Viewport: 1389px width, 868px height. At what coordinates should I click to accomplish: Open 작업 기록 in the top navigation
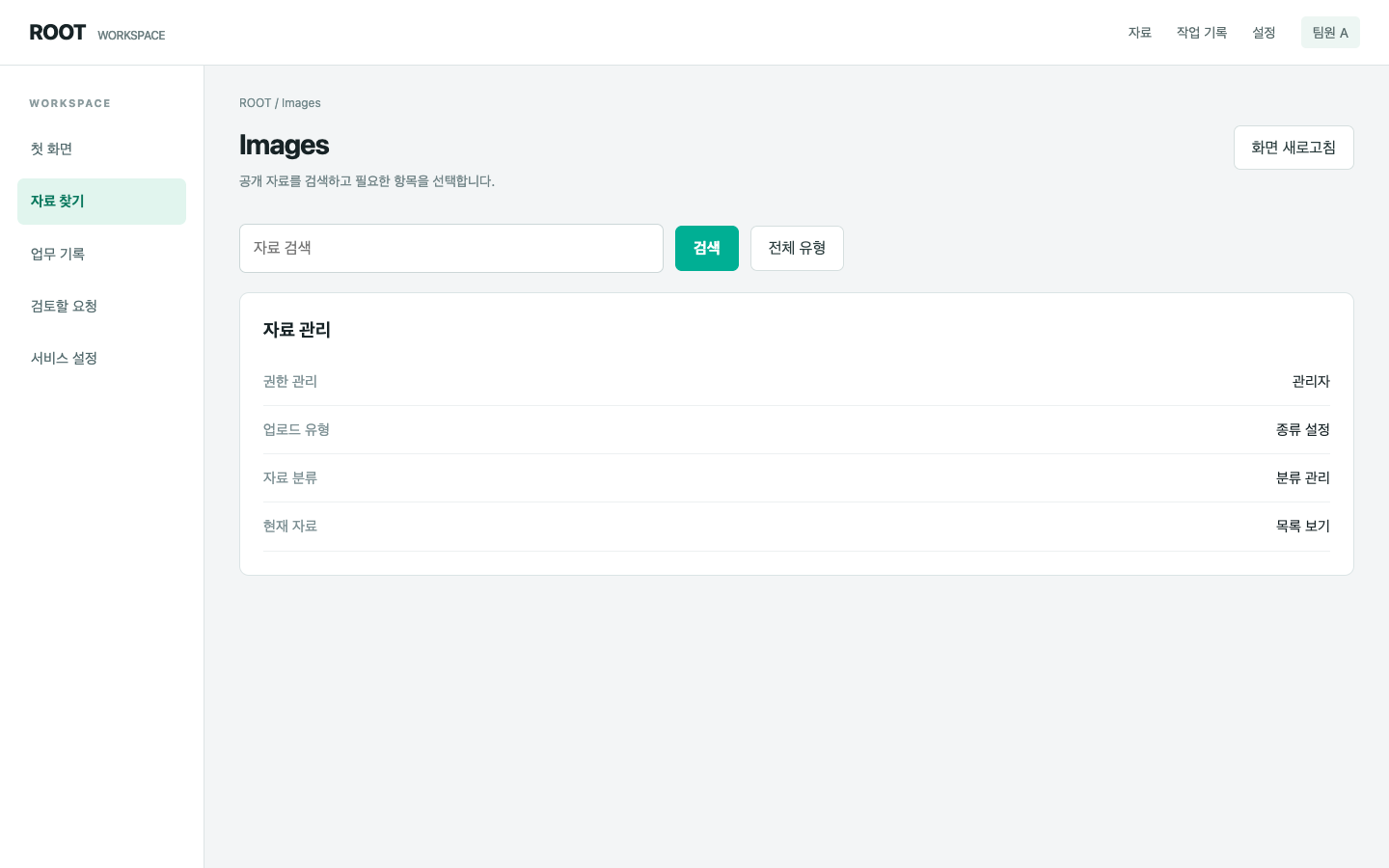point(1202,33)
